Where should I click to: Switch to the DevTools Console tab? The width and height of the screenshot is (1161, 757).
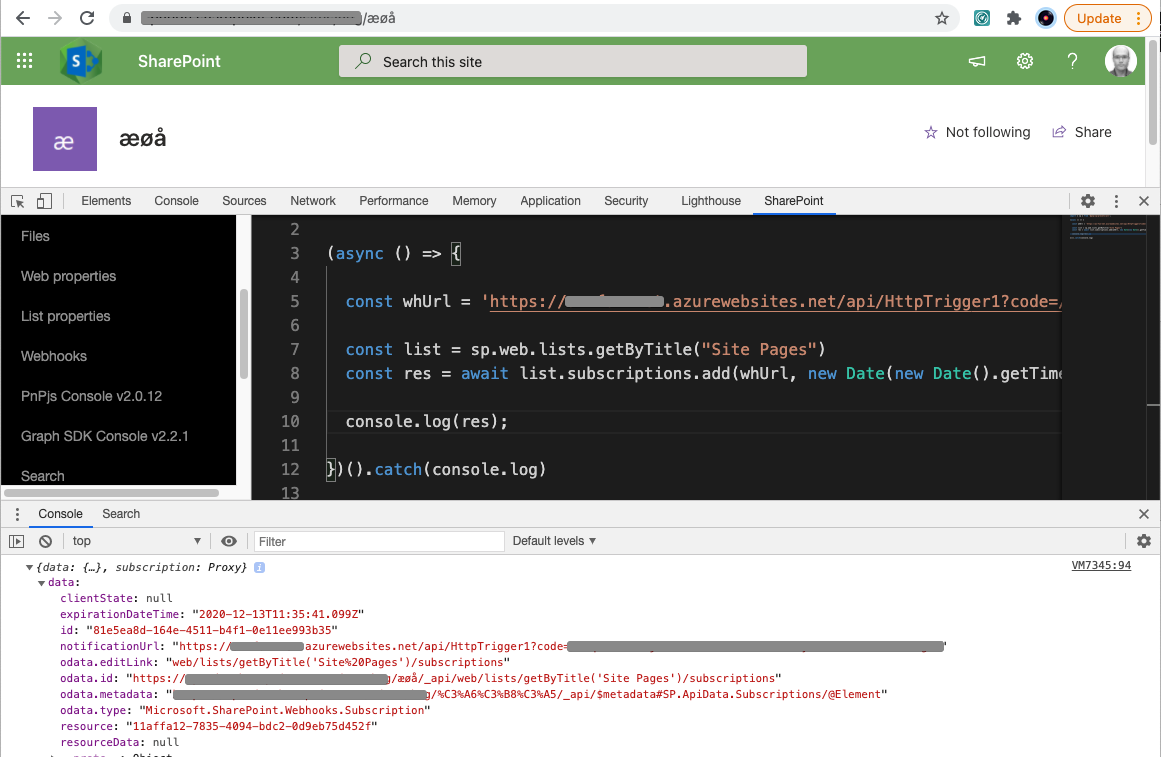coord(176,201)
